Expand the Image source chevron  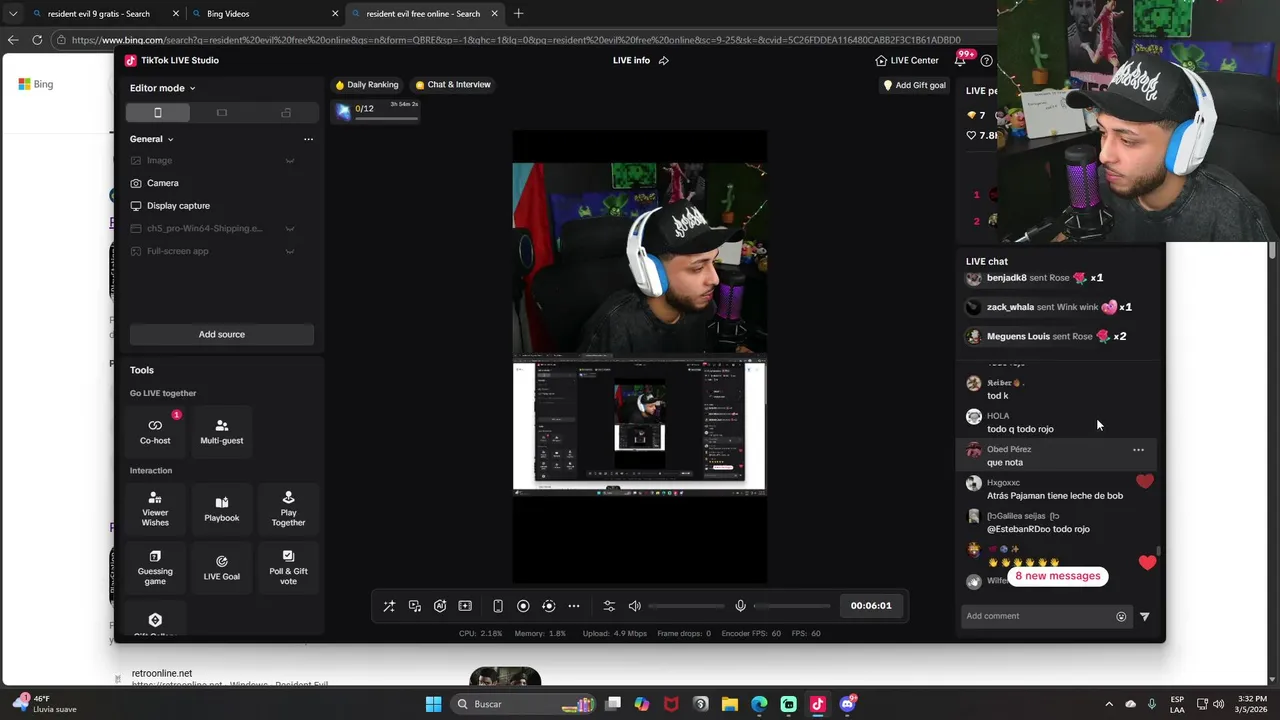[290, 161]
